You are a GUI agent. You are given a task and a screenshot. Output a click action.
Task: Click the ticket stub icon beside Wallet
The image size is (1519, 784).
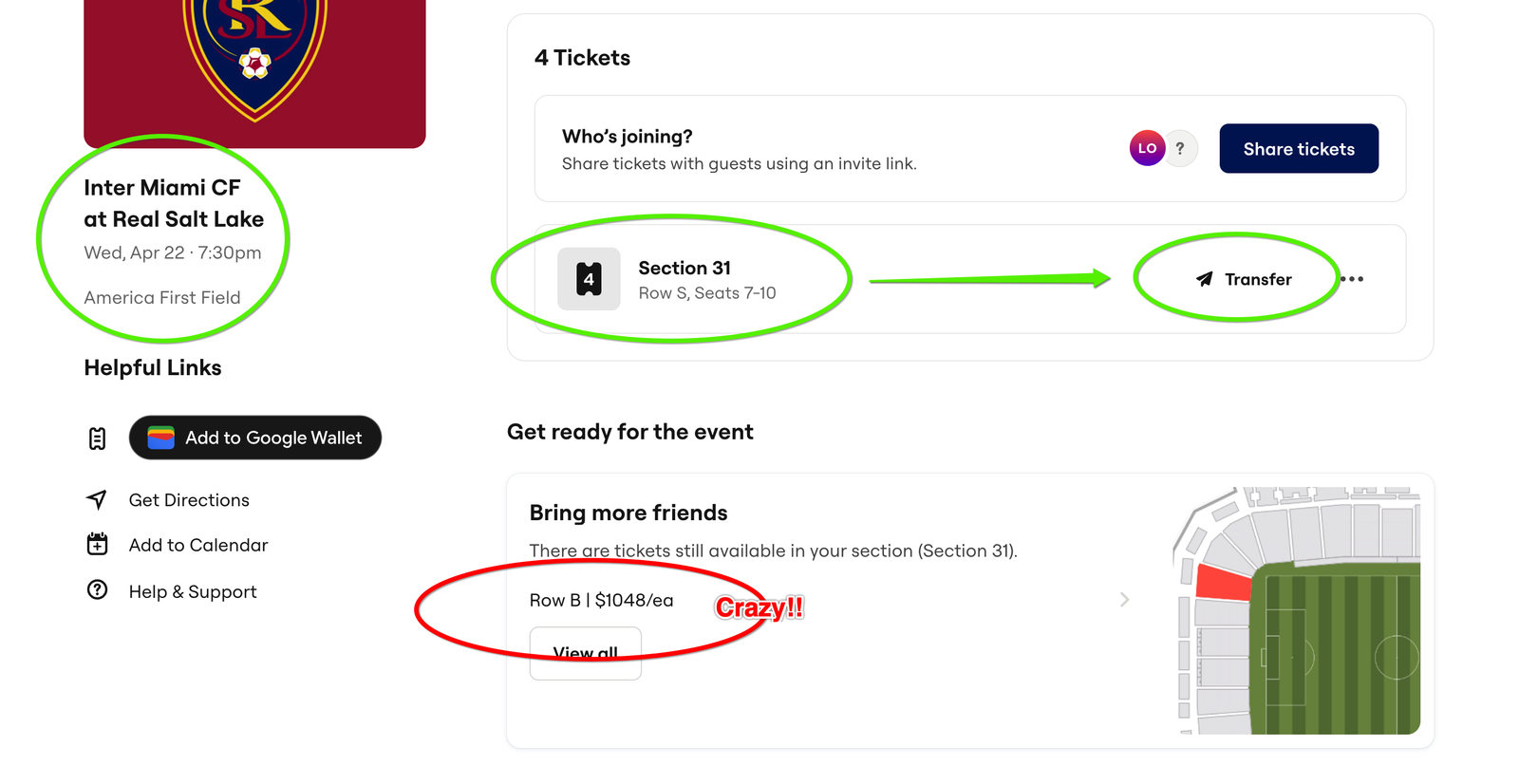point(97,439)
